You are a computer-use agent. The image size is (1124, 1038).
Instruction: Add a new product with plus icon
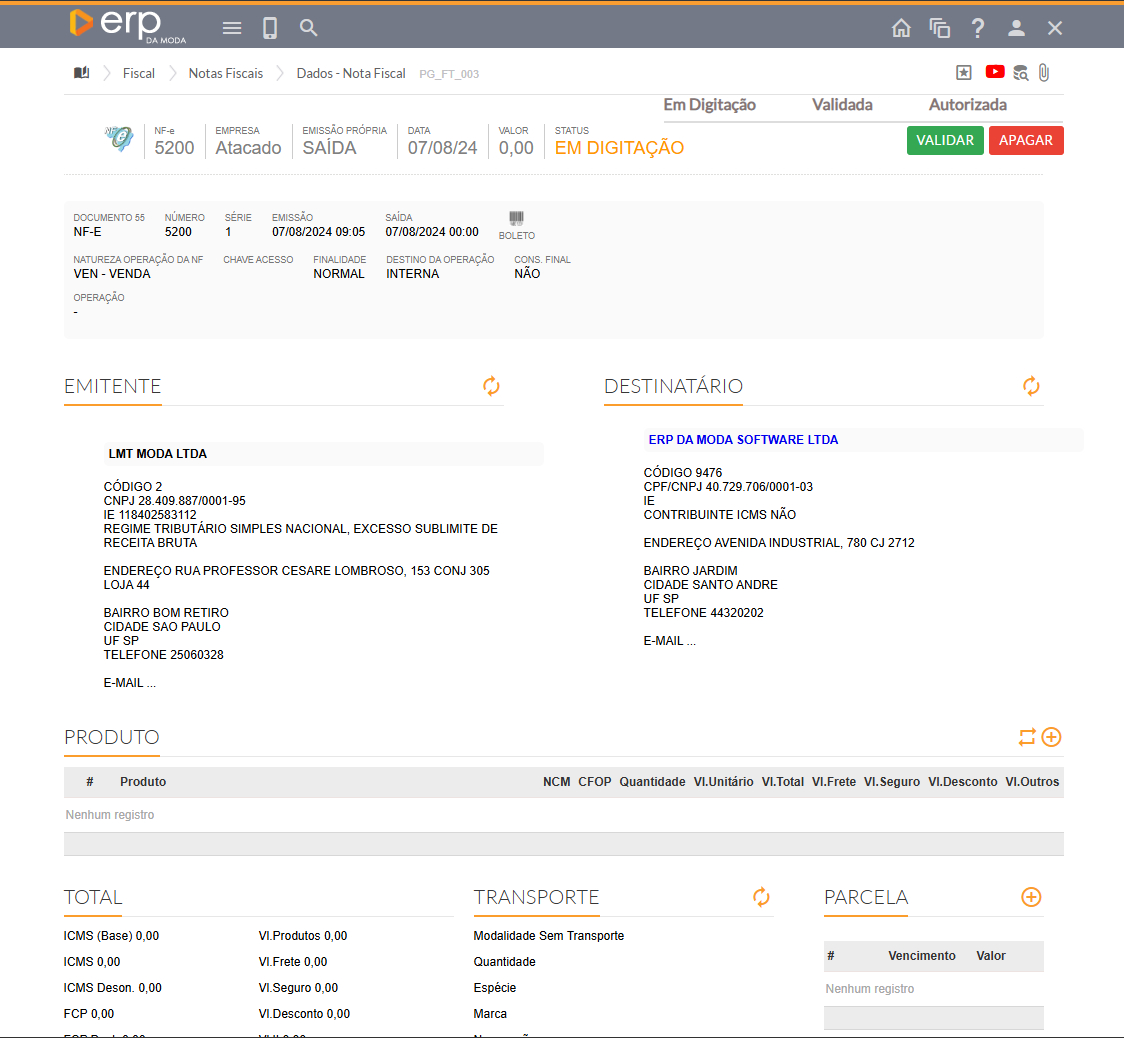[x=1051, y=737]
